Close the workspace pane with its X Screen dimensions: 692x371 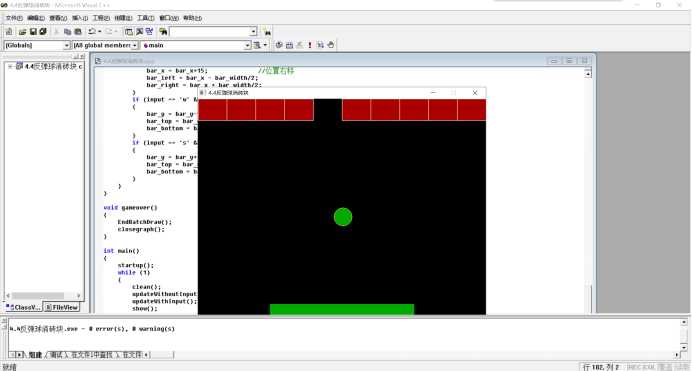pos(82,56)
